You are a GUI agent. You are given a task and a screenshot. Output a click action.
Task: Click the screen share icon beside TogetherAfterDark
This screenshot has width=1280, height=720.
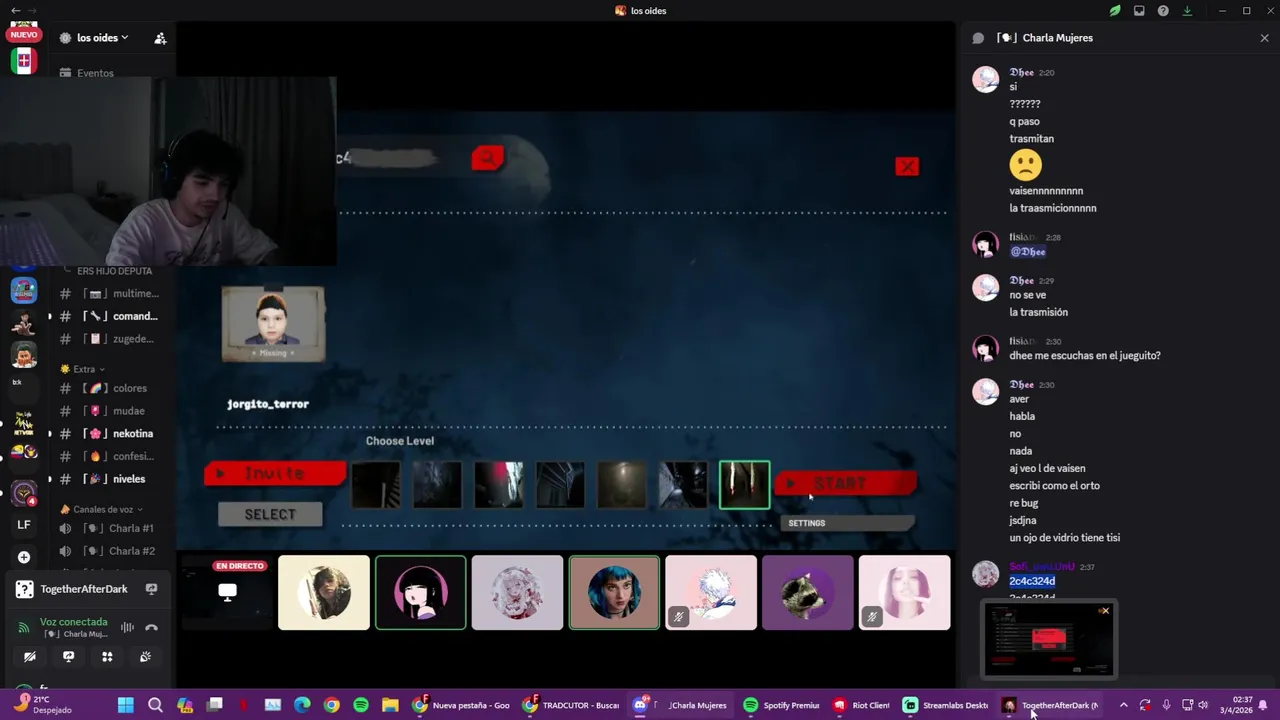pos(151,589)
